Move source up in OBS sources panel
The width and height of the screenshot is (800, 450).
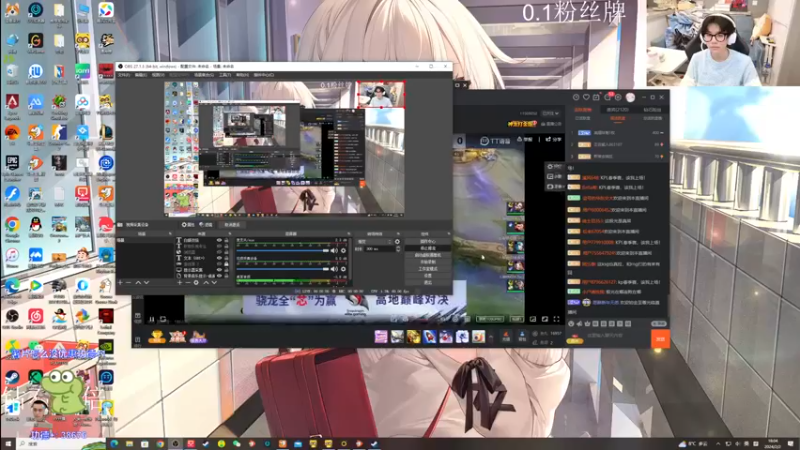pos(206,282)
